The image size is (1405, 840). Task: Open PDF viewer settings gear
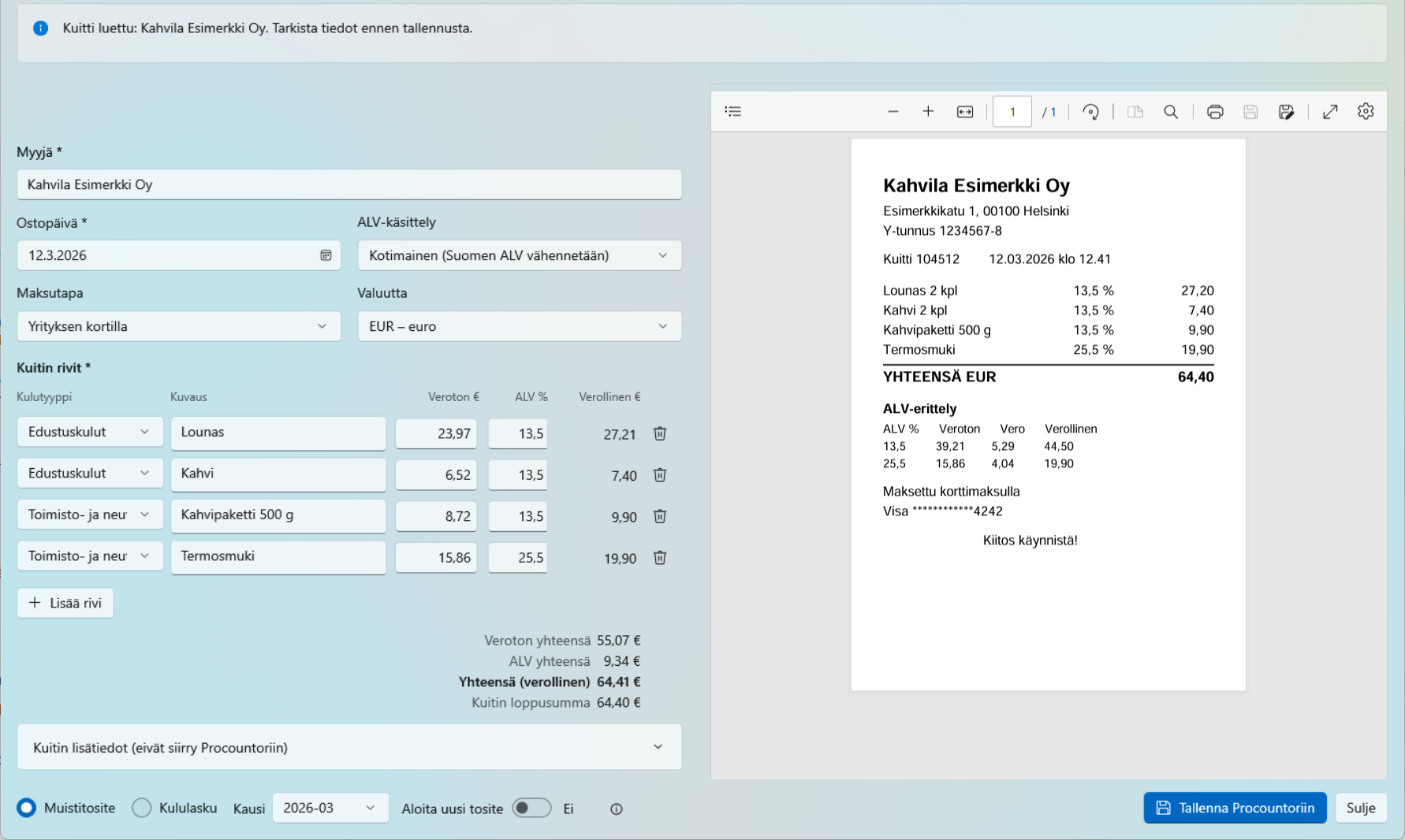1366,112
